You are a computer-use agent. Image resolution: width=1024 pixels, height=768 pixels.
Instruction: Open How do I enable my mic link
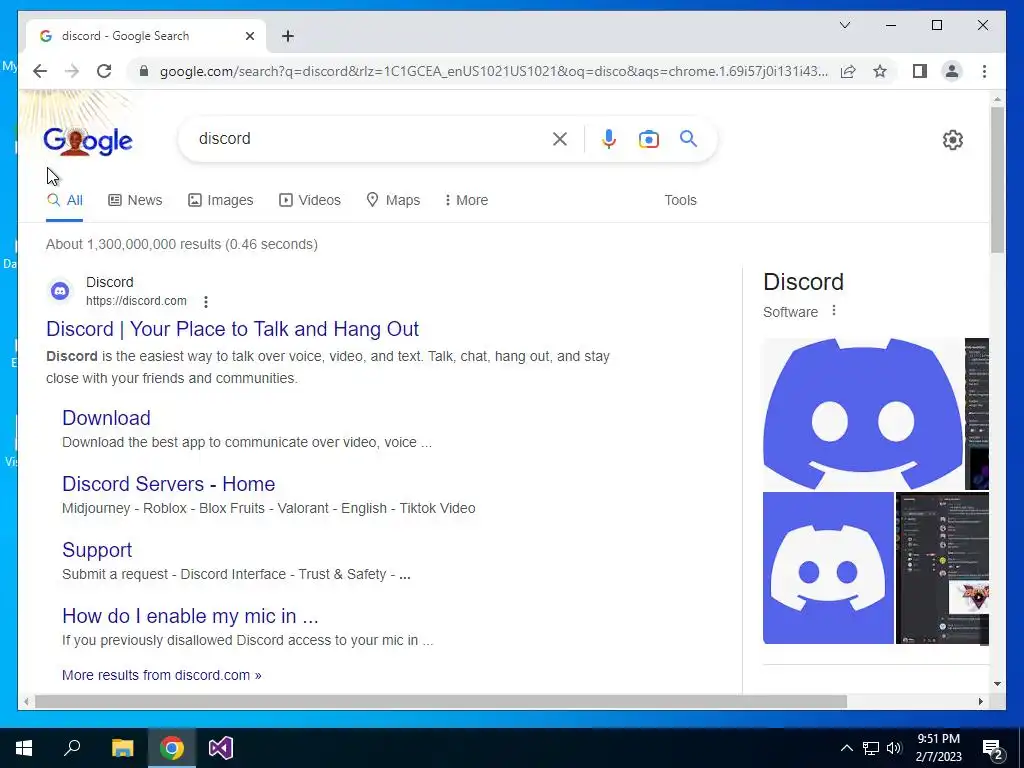pyautogui.click(x=190, y=616)
